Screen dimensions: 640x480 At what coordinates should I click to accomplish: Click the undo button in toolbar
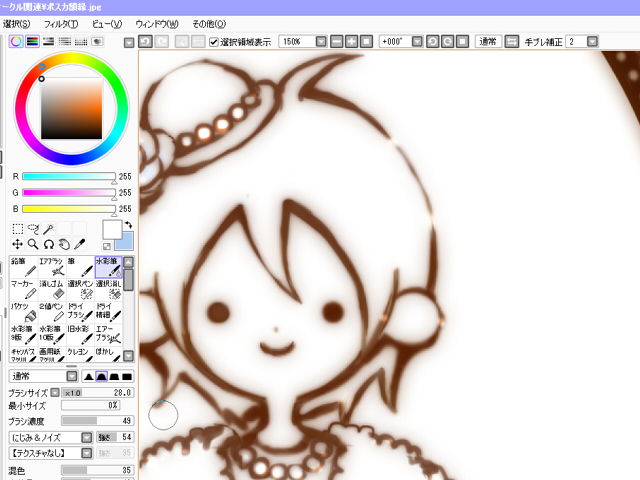(146, 41)
